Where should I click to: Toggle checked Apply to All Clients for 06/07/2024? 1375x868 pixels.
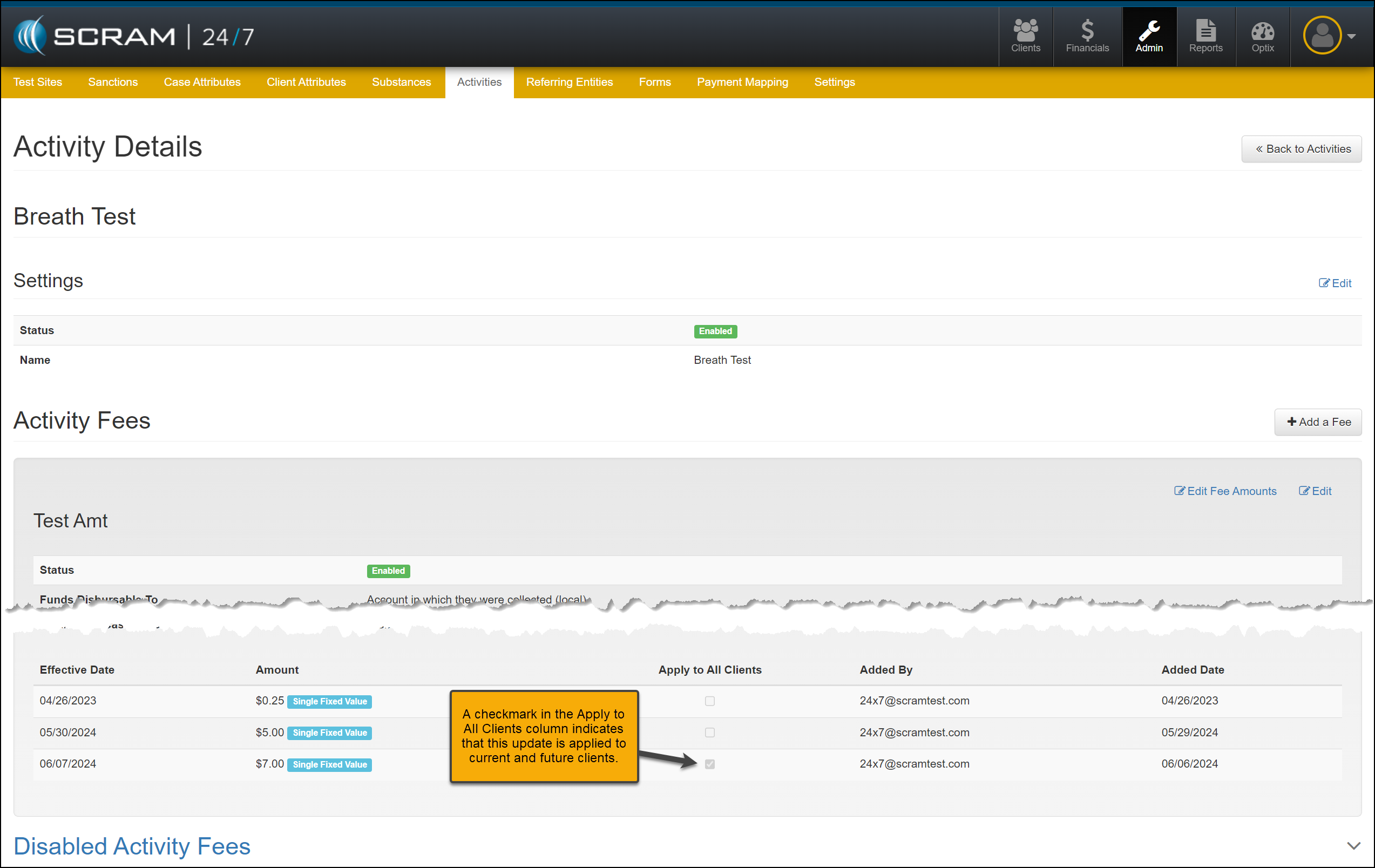[x=709, y=764]
